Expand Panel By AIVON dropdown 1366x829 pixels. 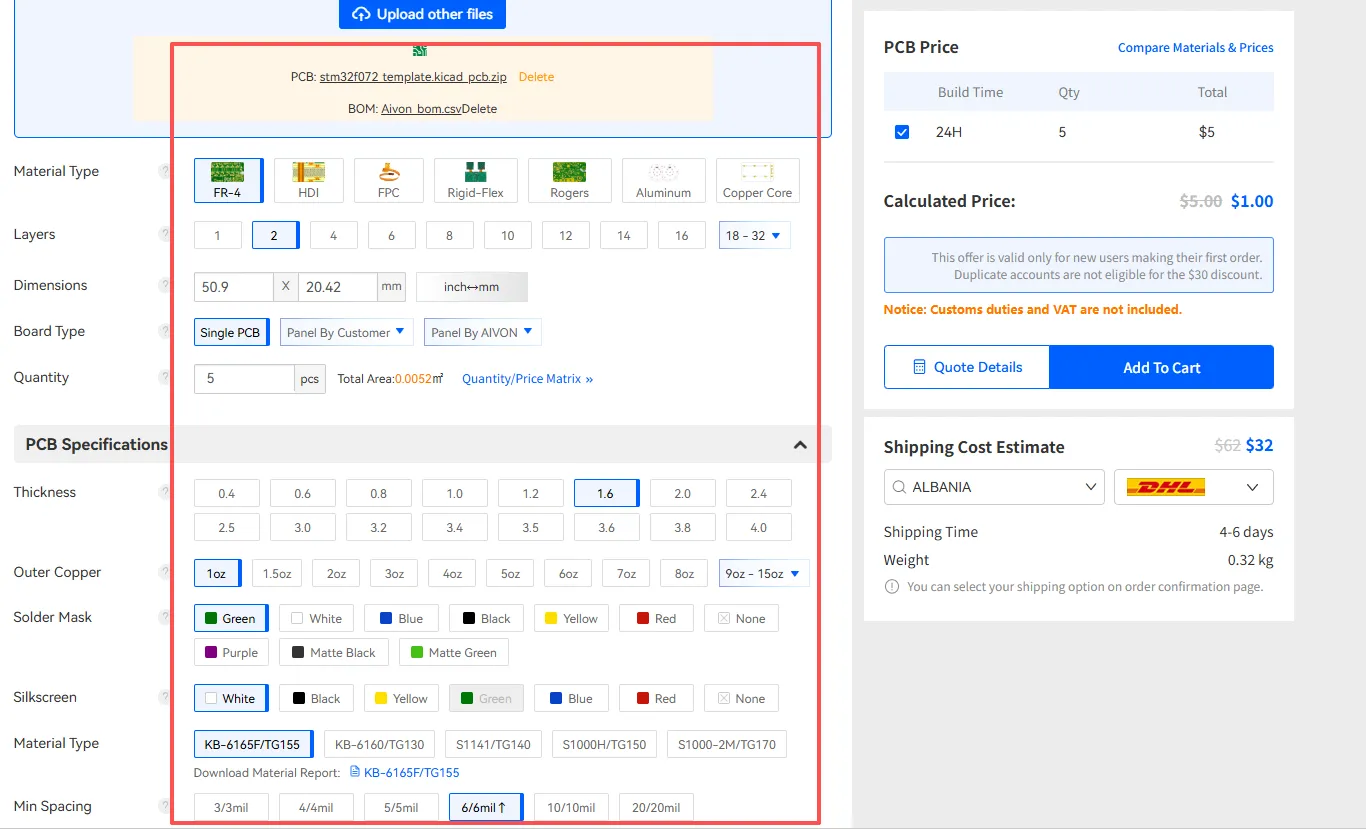coord(482,332)
